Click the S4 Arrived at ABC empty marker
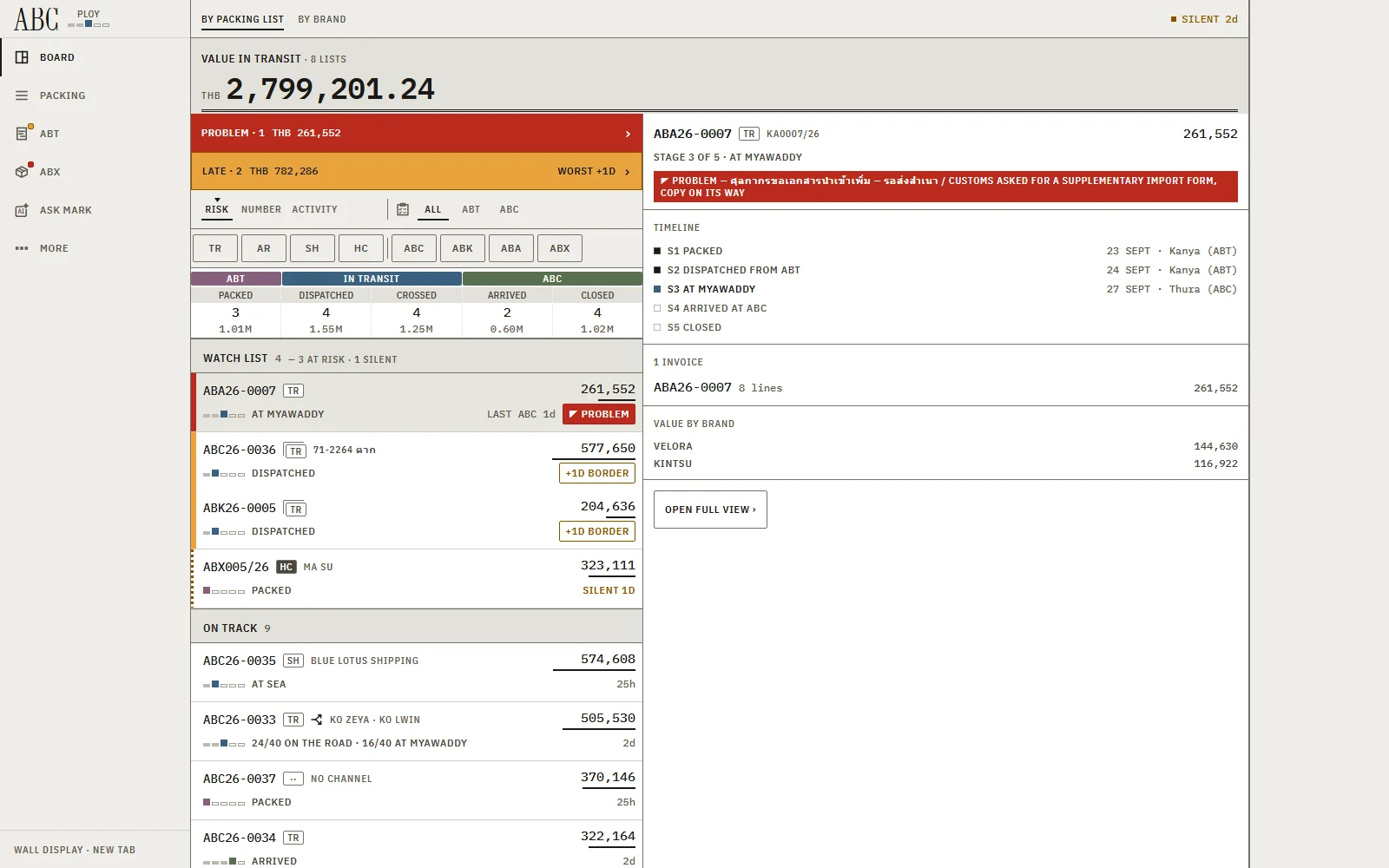The height and width of the screenshot is (868, 1389). [657, 308]
